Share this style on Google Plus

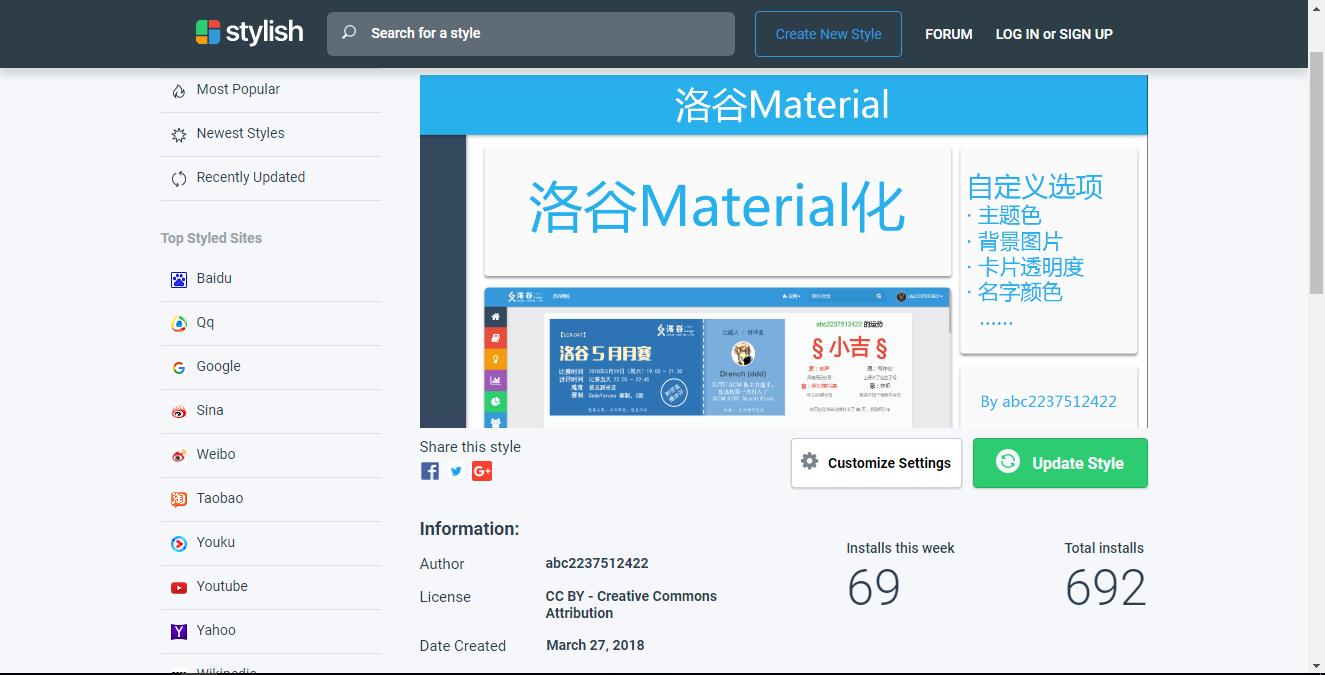[482, 471]
